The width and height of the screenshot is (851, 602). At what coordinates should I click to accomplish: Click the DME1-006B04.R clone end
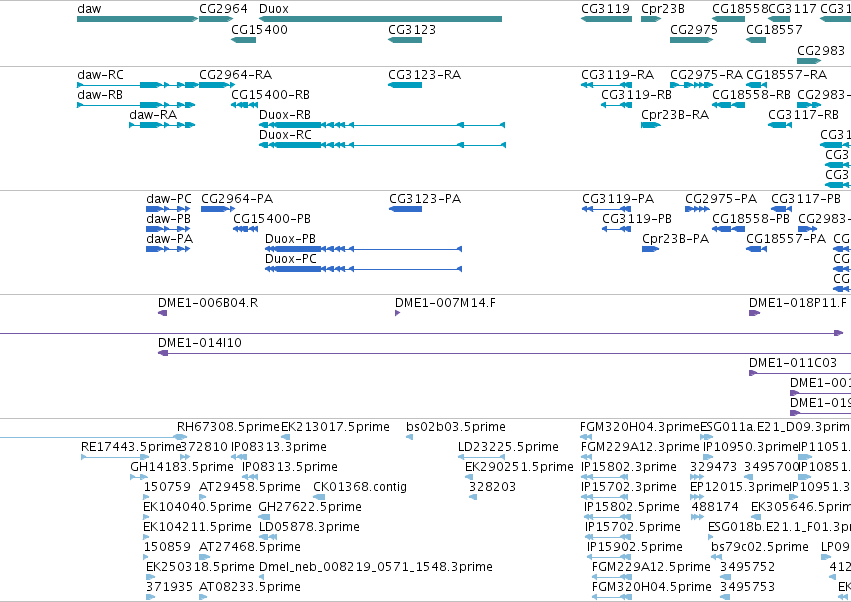pos(162,313)
